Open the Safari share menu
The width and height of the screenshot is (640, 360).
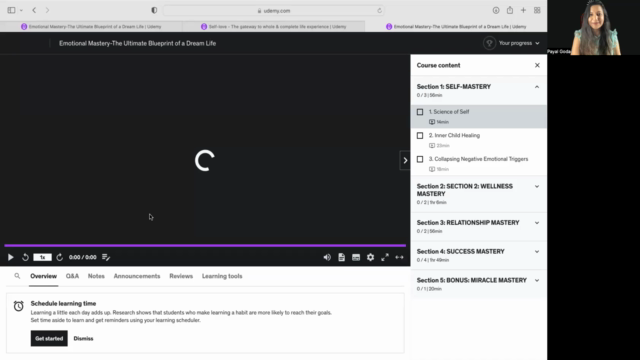510,10
